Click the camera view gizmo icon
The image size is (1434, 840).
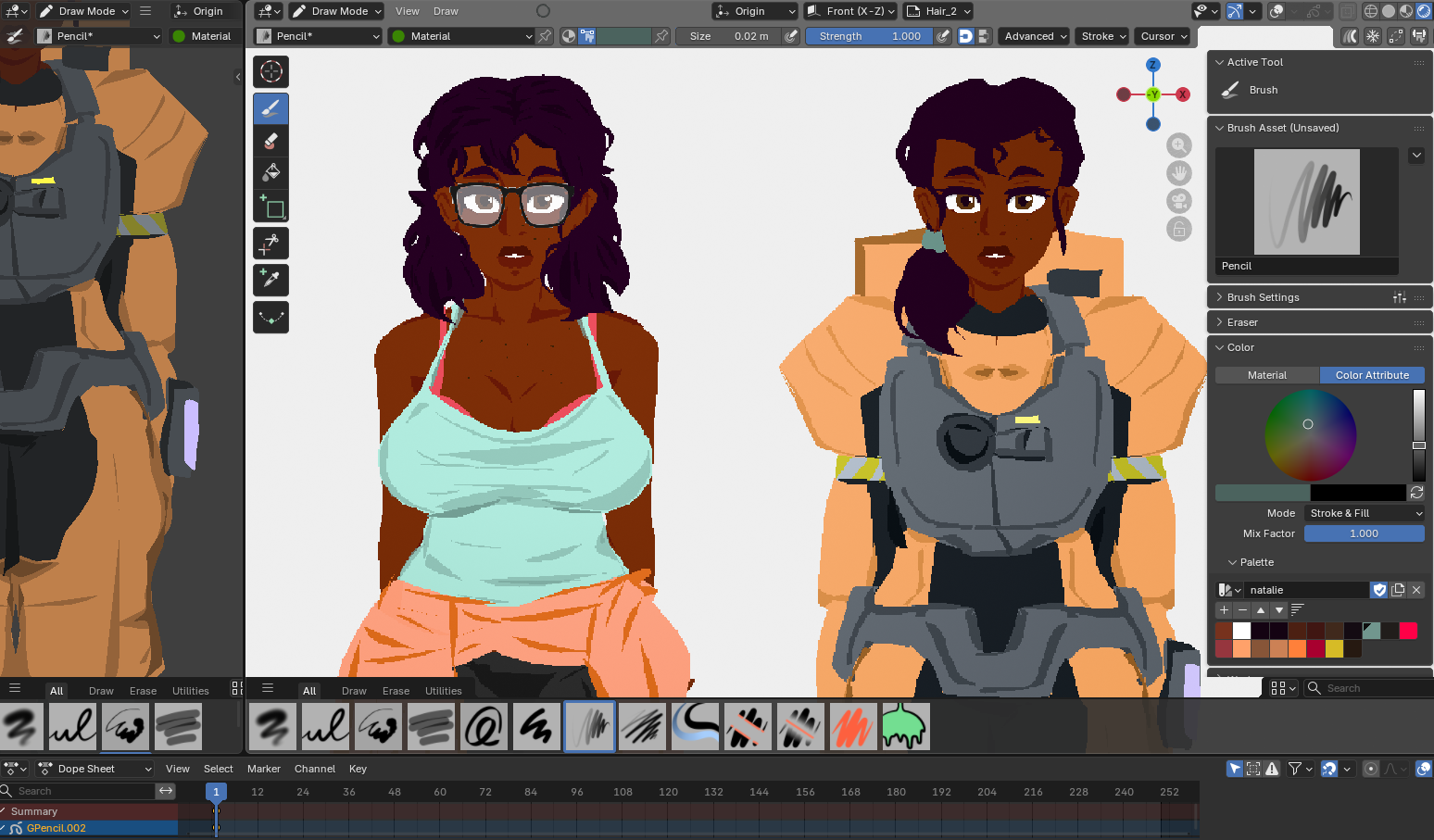coord(1178,201)
